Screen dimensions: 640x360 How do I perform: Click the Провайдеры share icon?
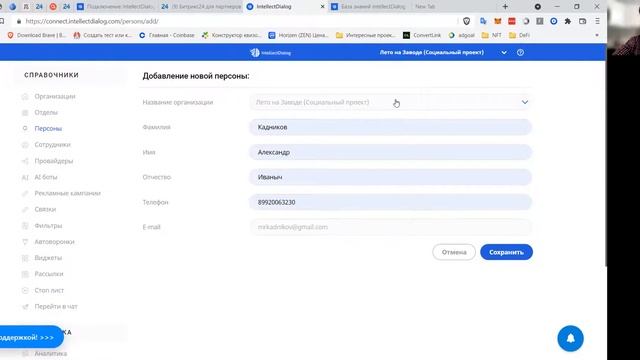click(x=25, y=161)
